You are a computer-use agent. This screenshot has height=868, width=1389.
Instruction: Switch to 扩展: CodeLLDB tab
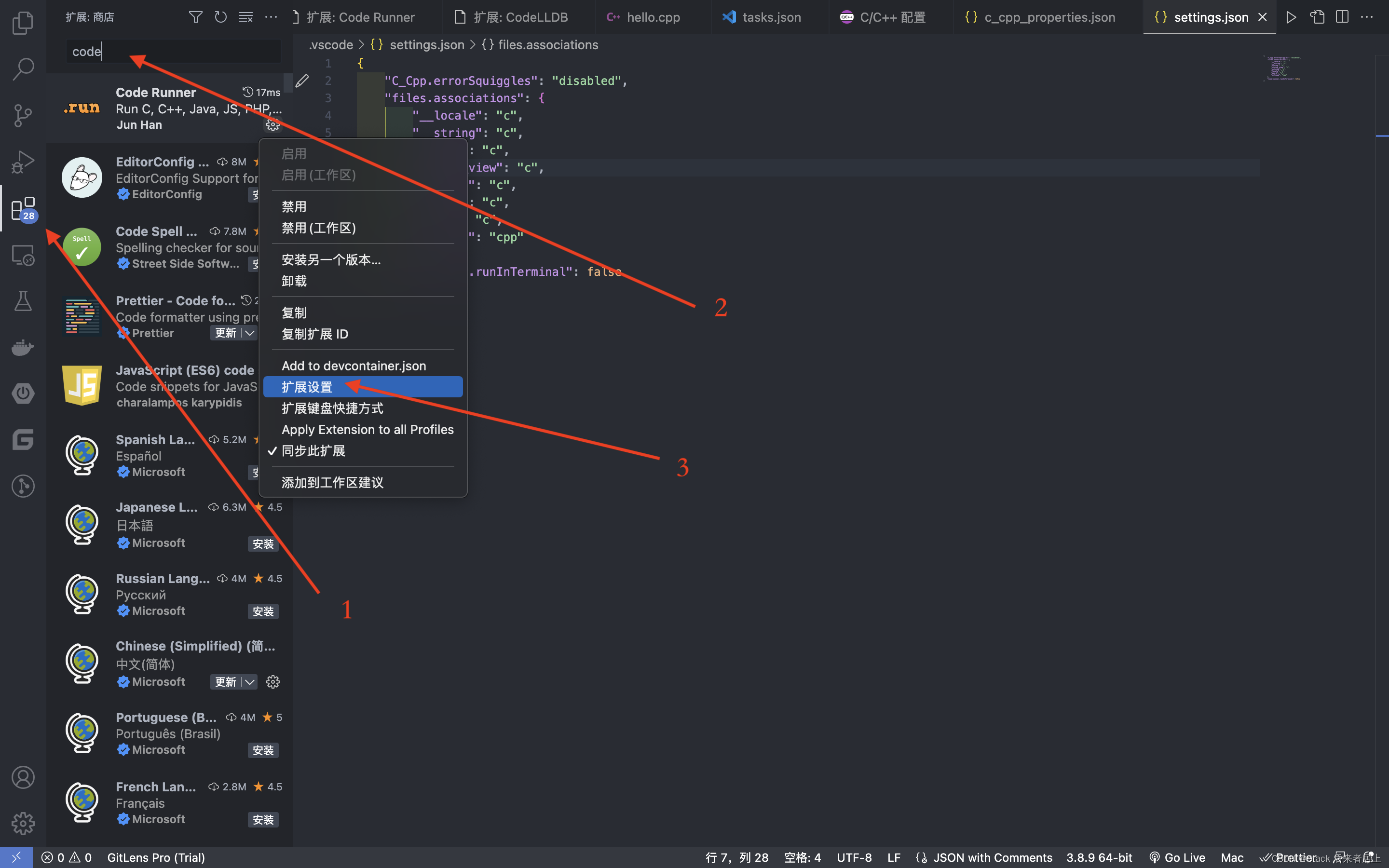pyautogui.click(x=519, y=17)
